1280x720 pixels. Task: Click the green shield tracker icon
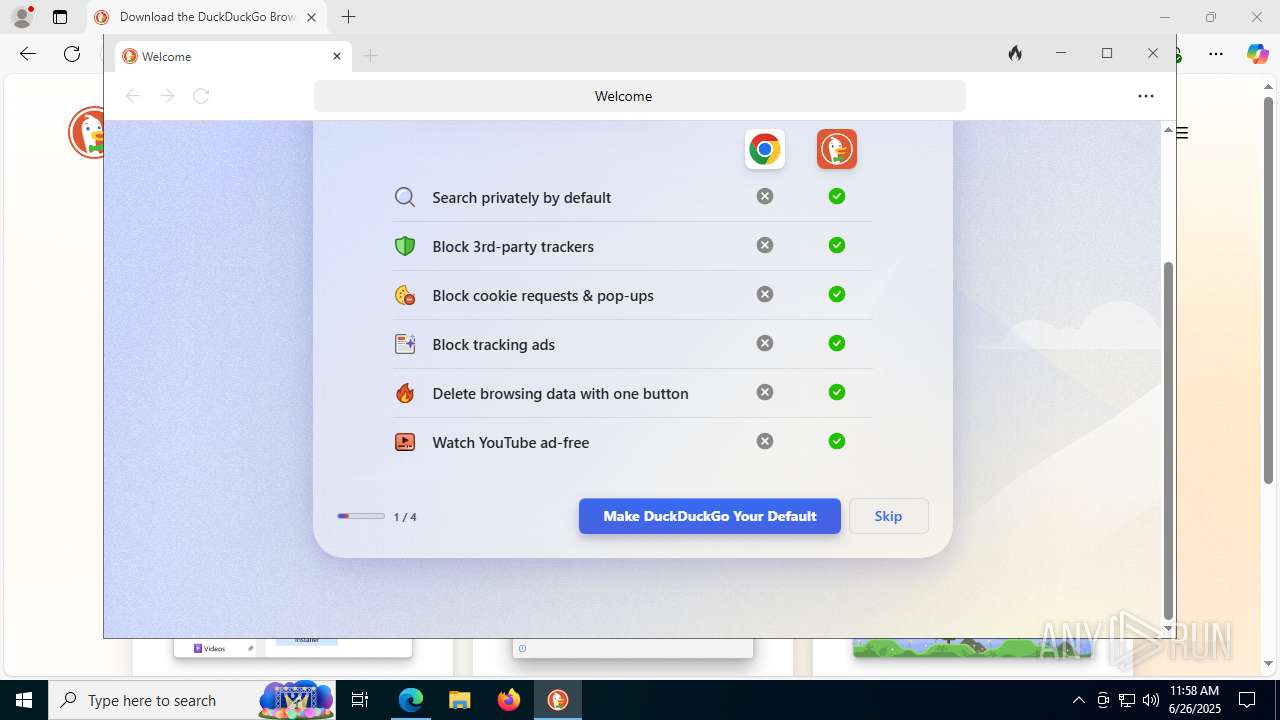click(405, 246)
